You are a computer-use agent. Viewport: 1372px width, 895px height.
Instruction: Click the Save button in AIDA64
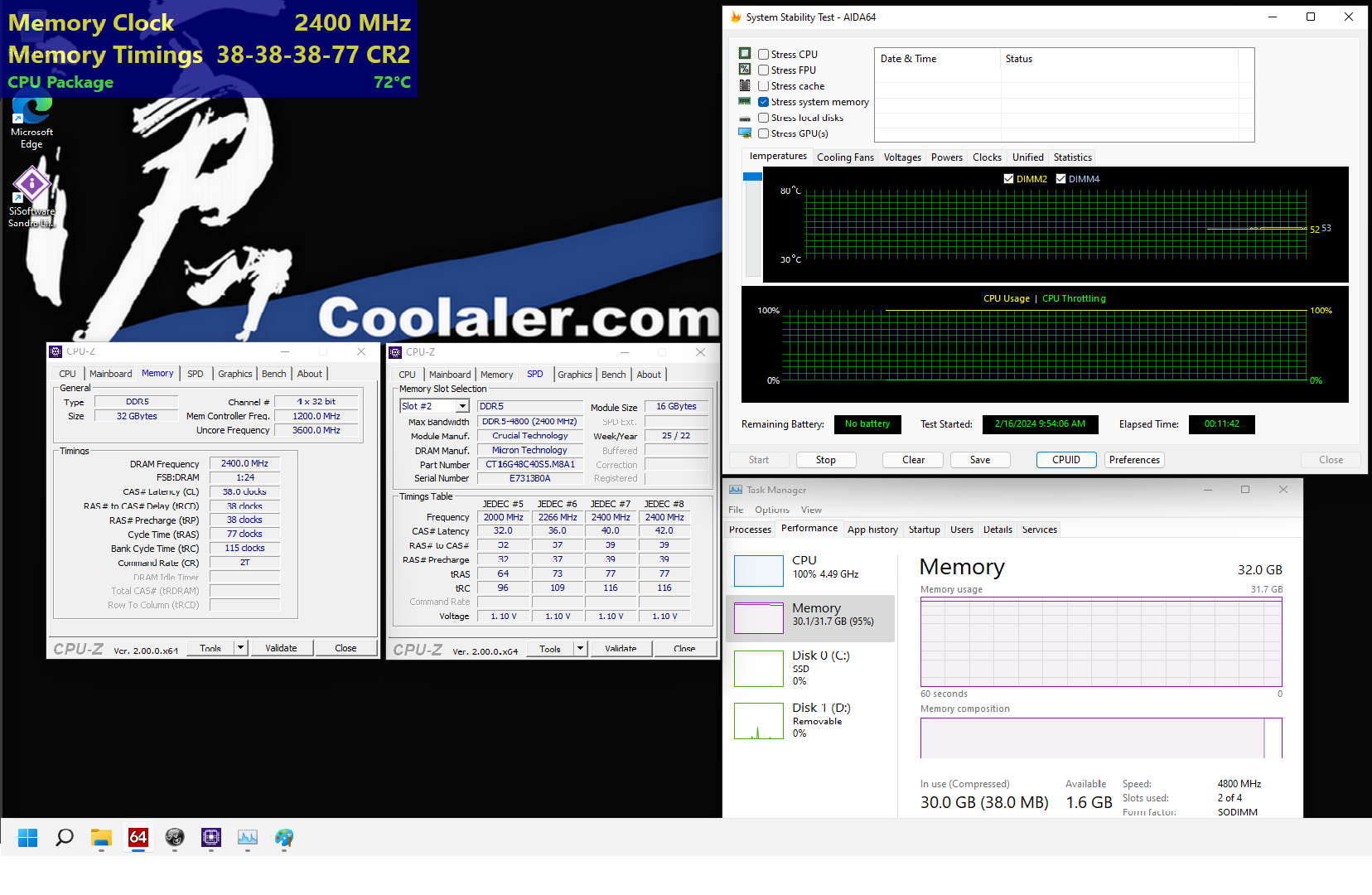tap(980, 460)
